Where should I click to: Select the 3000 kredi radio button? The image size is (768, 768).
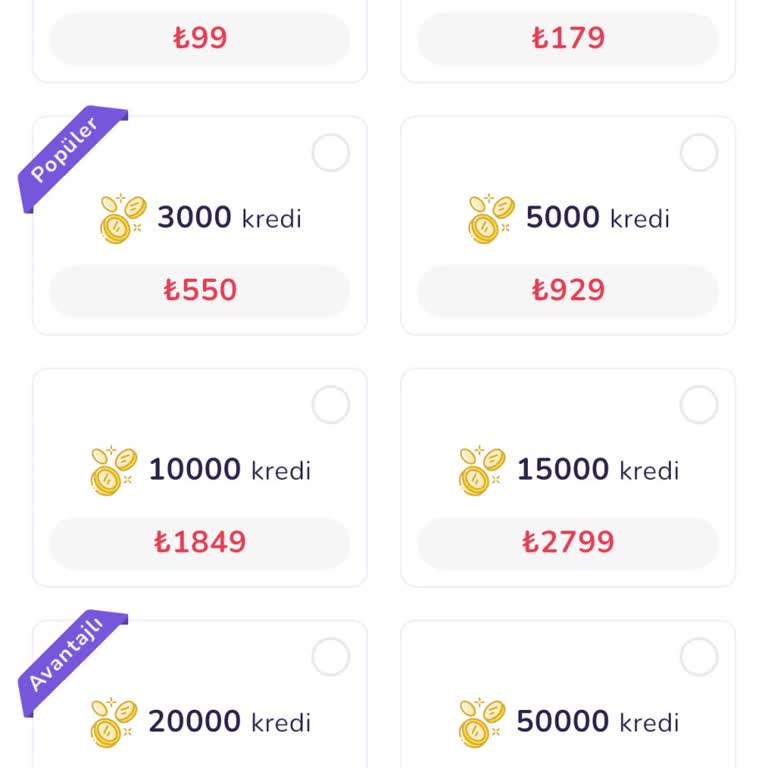pyautogui.click(x=331, y=154)
